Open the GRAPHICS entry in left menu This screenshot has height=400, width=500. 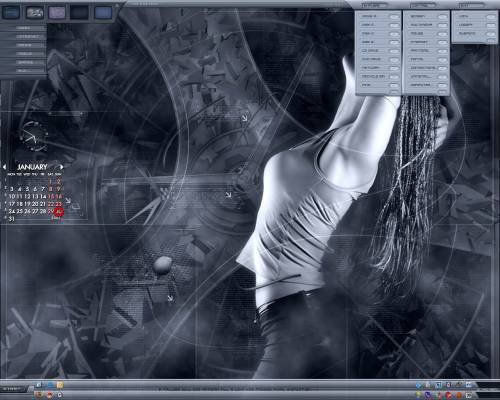(26, 62)
